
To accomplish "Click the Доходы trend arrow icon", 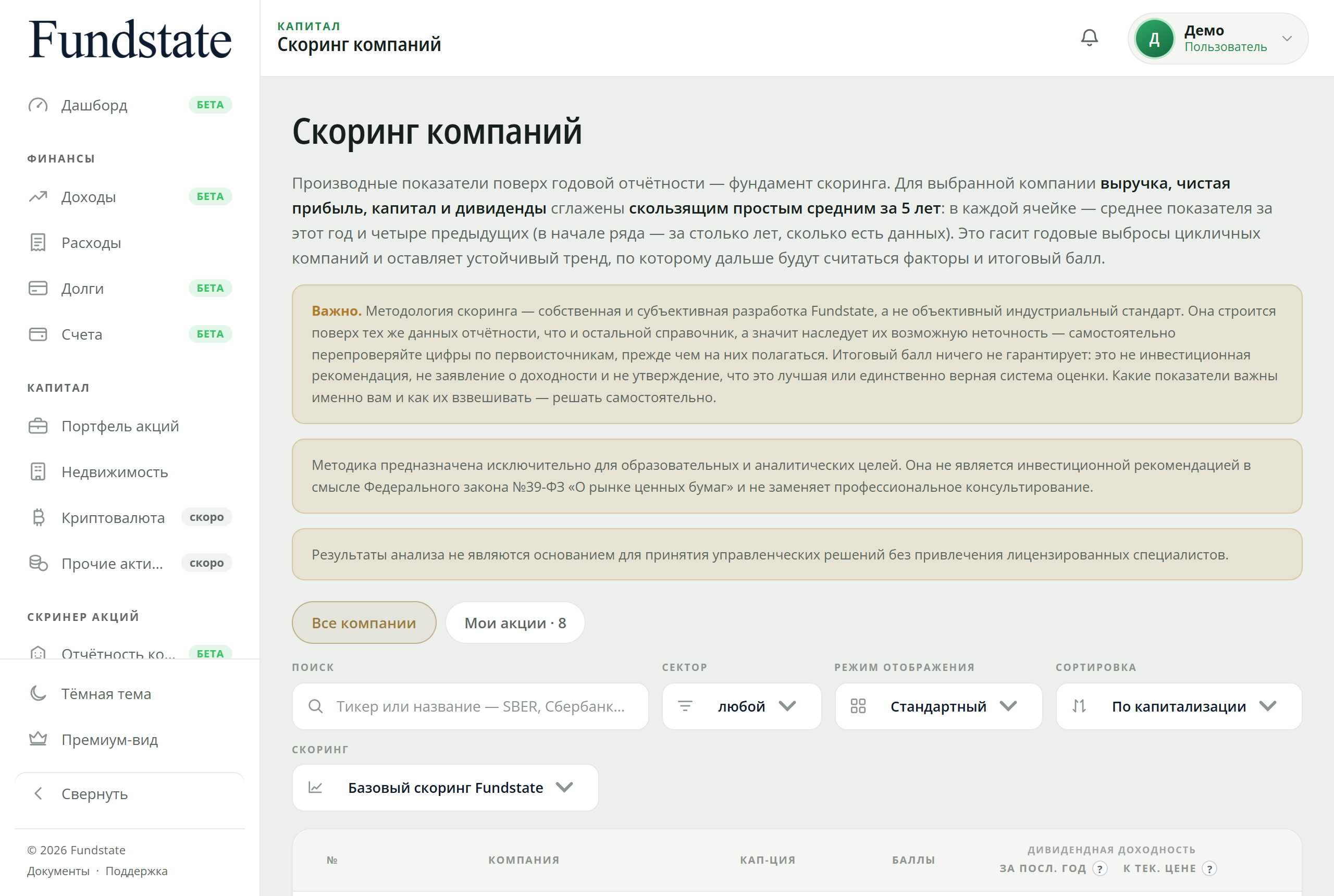I will (x=38, y=196).
